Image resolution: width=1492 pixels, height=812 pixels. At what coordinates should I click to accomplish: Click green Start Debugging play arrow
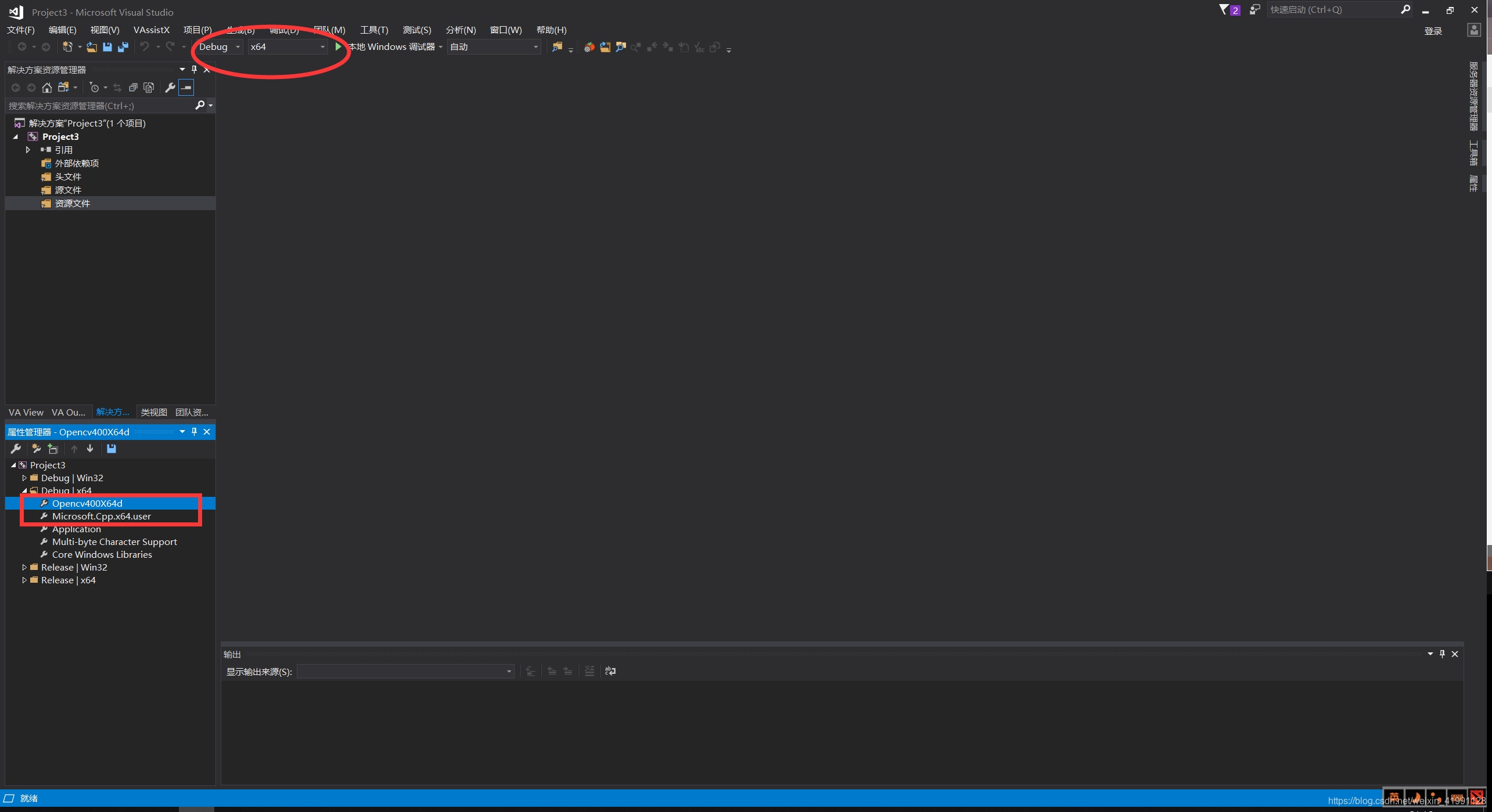point(339,46)
